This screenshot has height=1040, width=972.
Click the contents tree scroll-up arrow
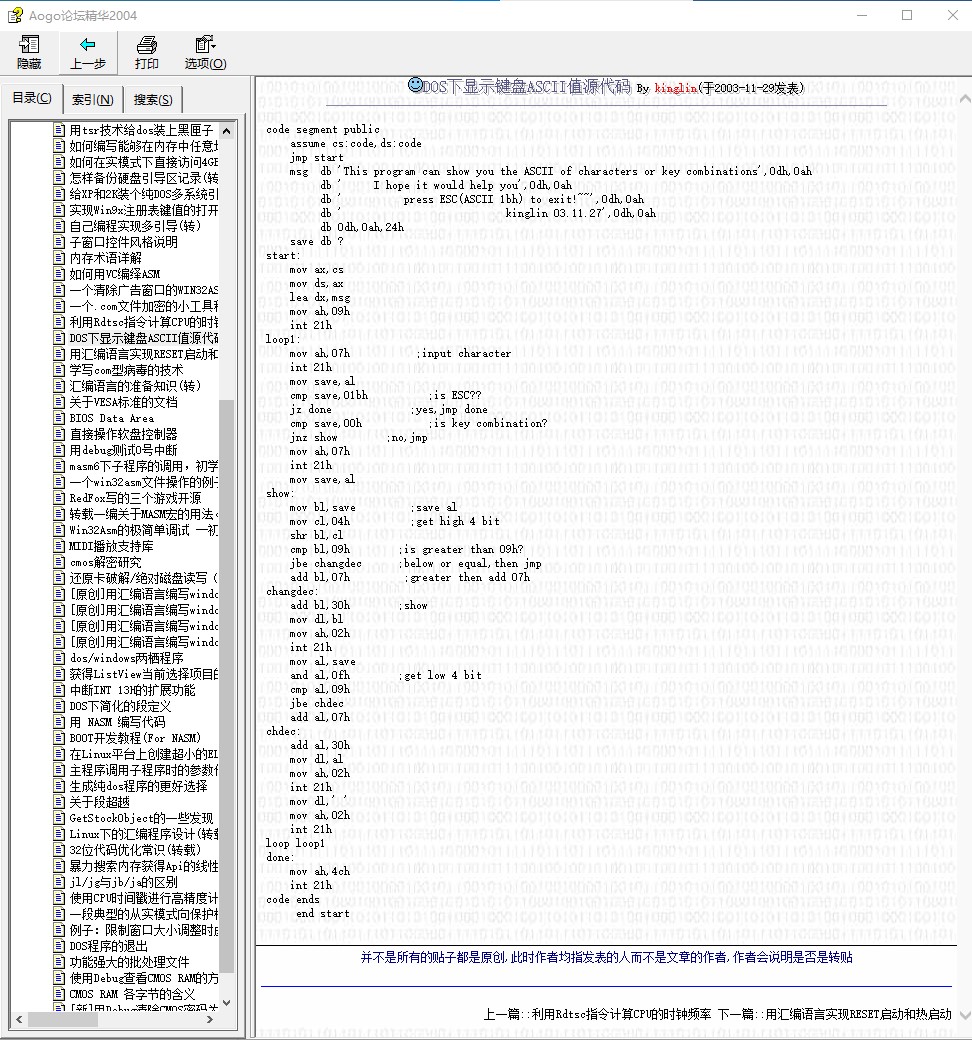coord(227,131)
